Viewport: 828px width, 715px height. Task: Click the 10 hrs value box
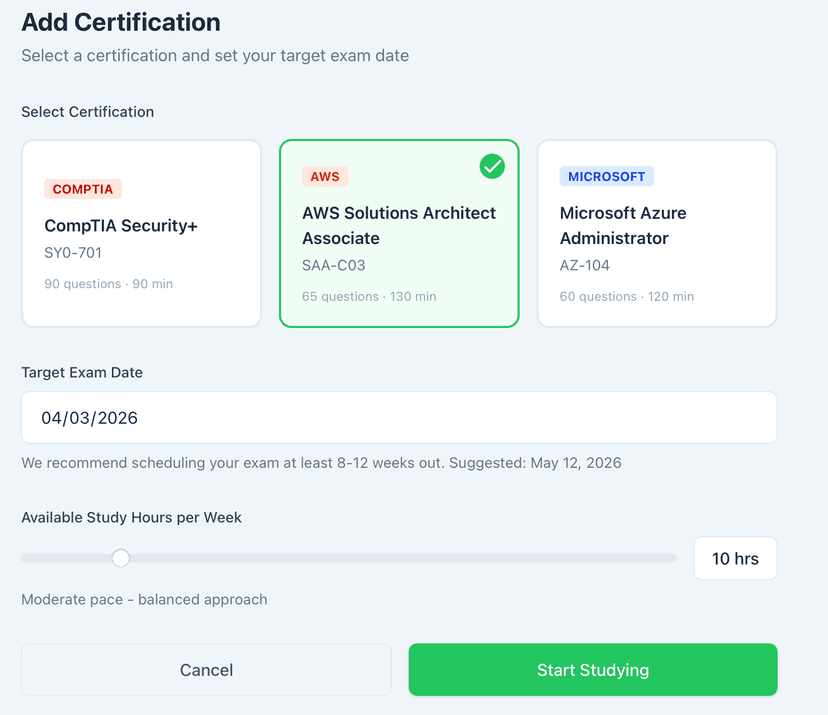[735, 558]
